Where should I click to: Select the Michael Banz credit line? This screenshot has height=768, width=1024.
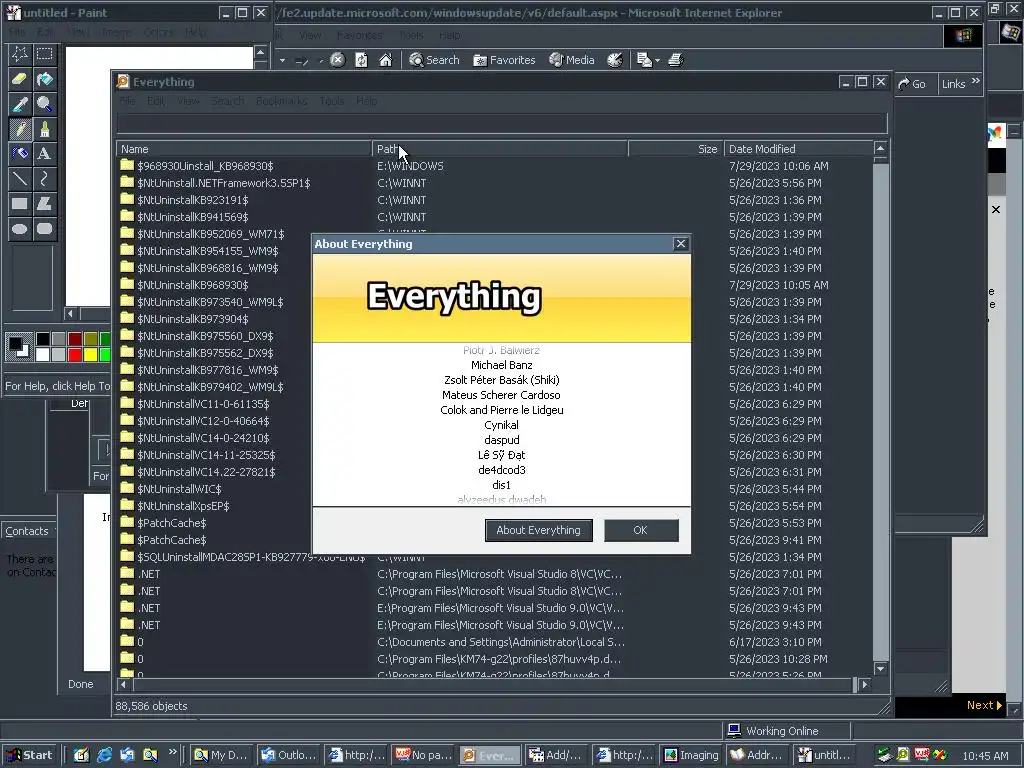click(502, 365)
